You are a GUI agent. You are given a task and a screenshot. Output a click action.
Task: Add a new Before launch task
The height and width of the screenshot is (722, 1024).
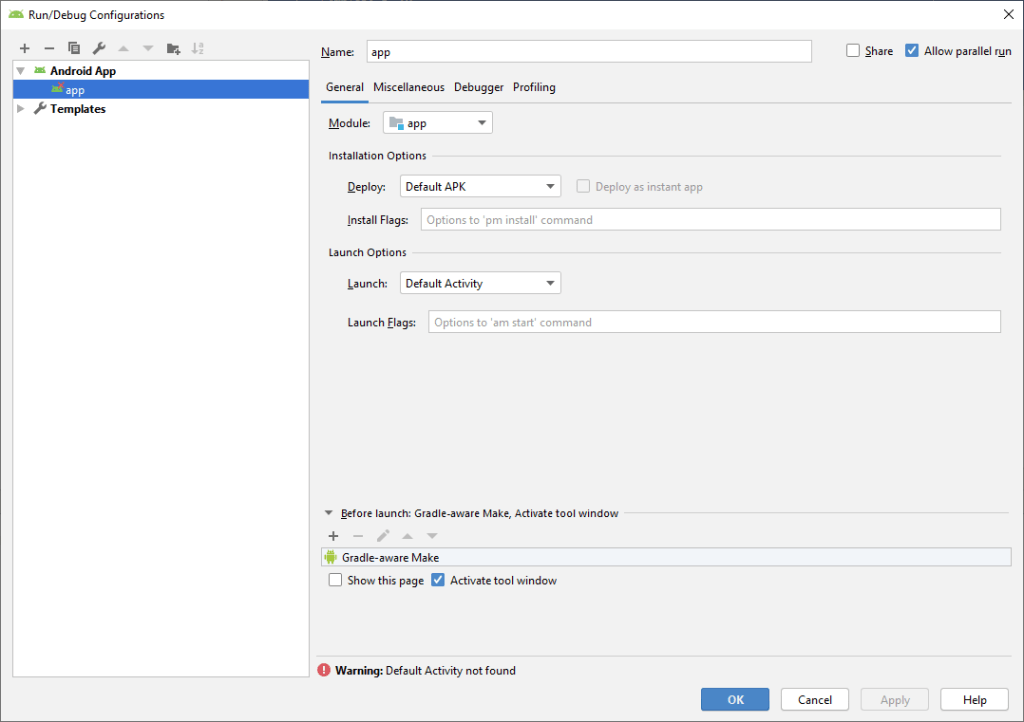(333, 536)
